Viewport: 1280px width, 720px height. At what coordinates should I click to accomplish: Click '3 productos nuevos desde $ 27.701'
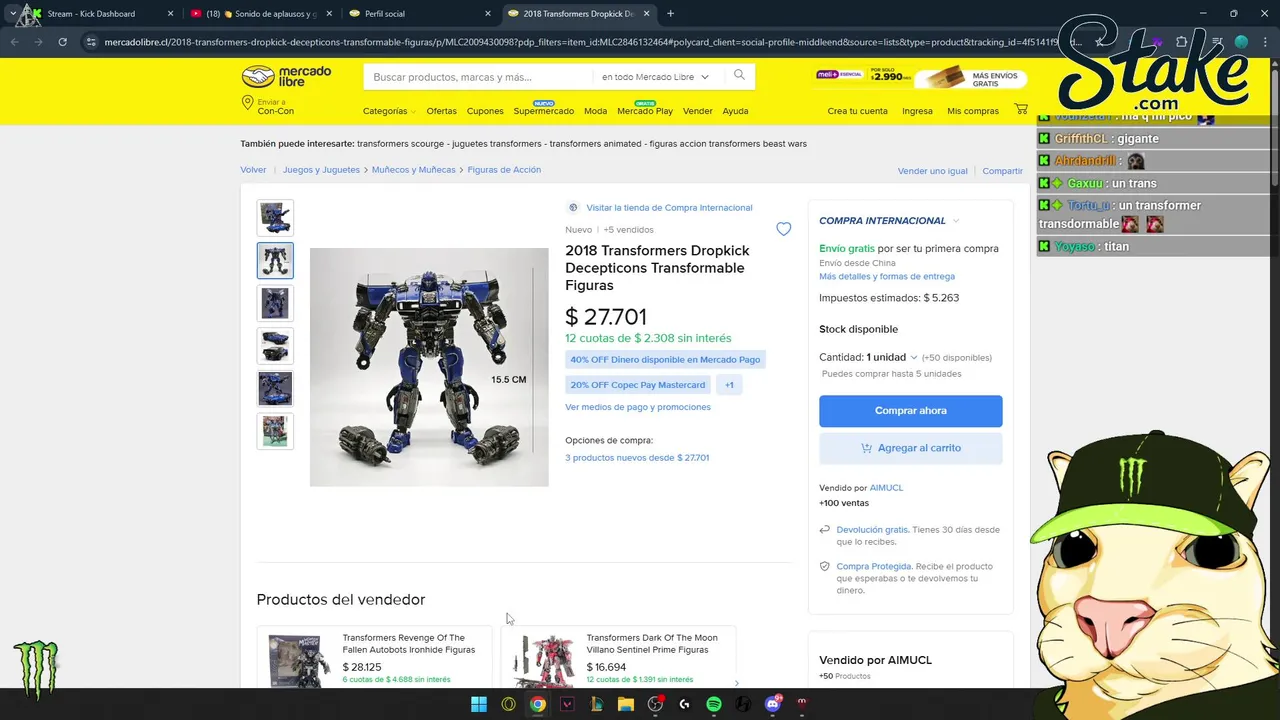637,458
